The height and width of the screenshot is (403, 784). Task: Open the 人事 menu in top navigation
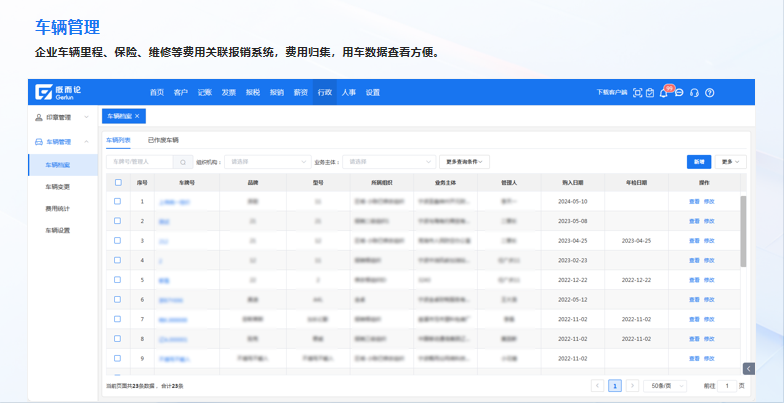click(349, 93)
